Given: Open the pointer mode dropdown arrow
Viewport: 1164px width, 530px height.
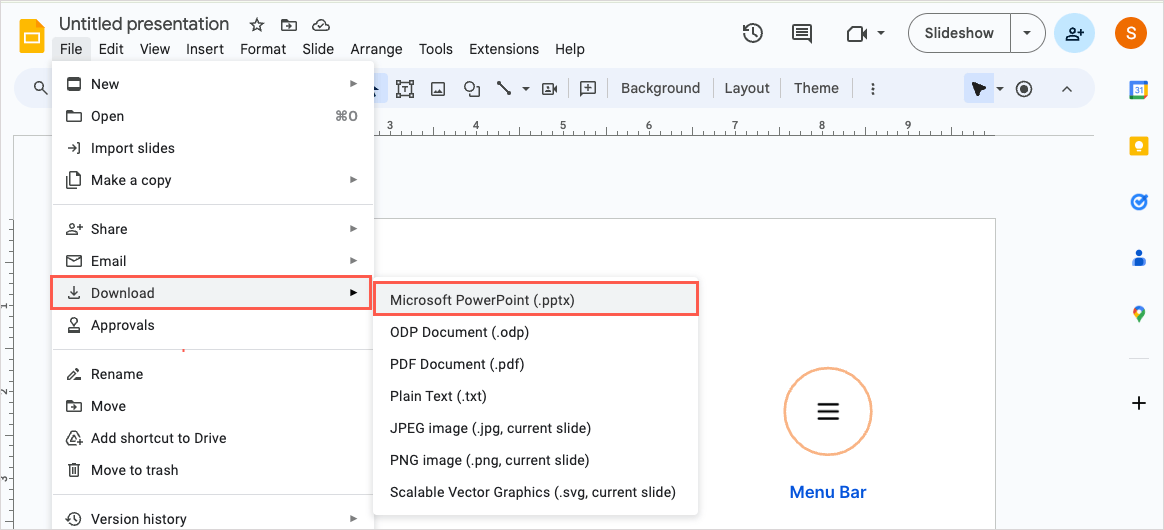Looking at the screenshot, I should [1000, 89].
